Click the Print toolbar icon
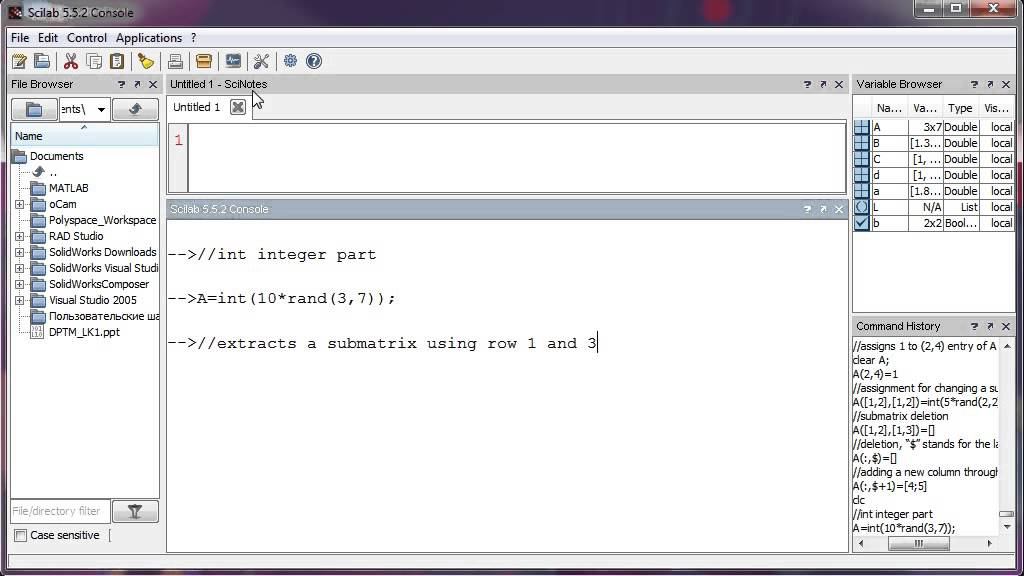Viewport: 1024px width, 576px height. click(175, 61)
